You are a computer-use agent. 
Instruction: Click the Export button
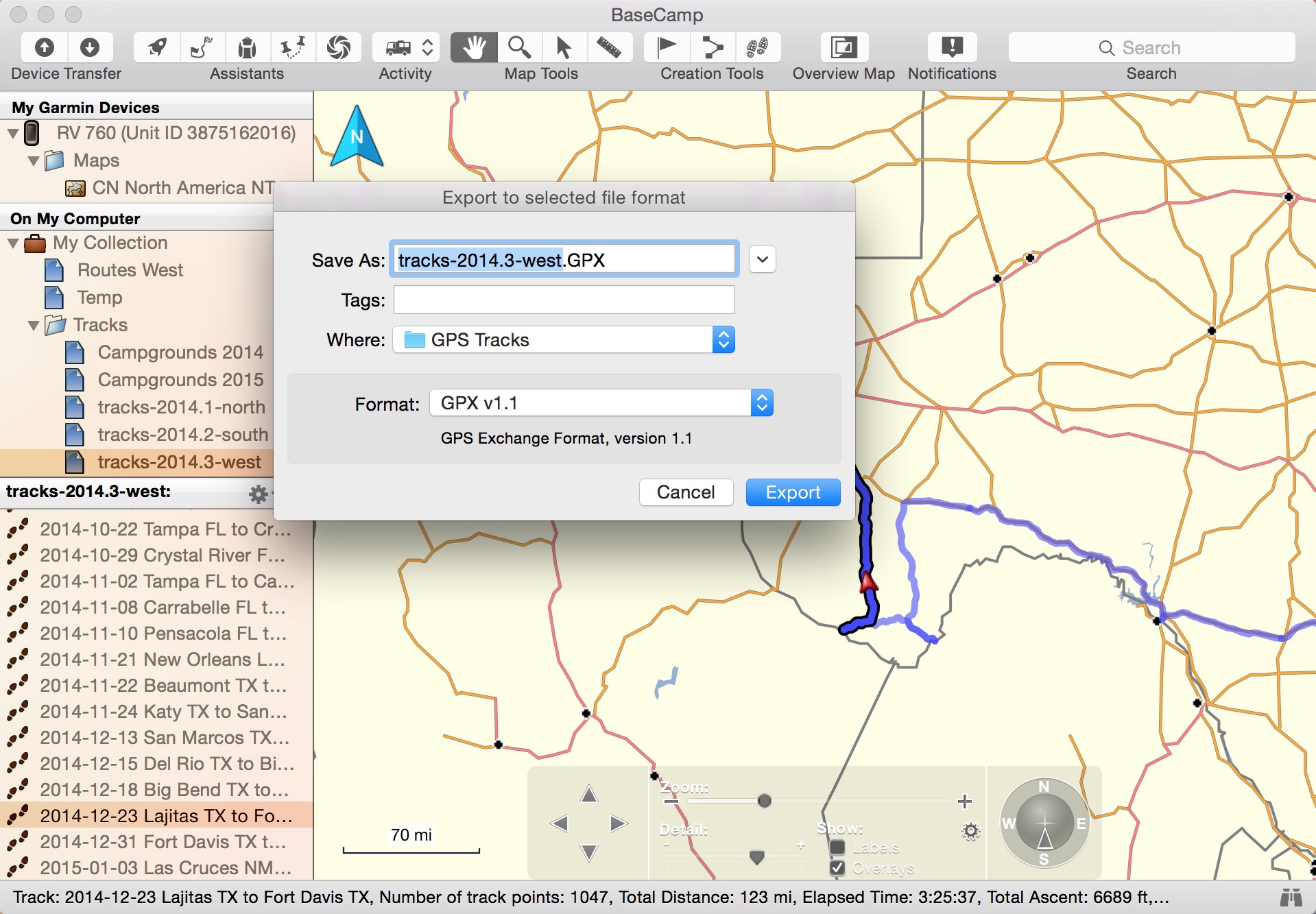coord(793,492)
